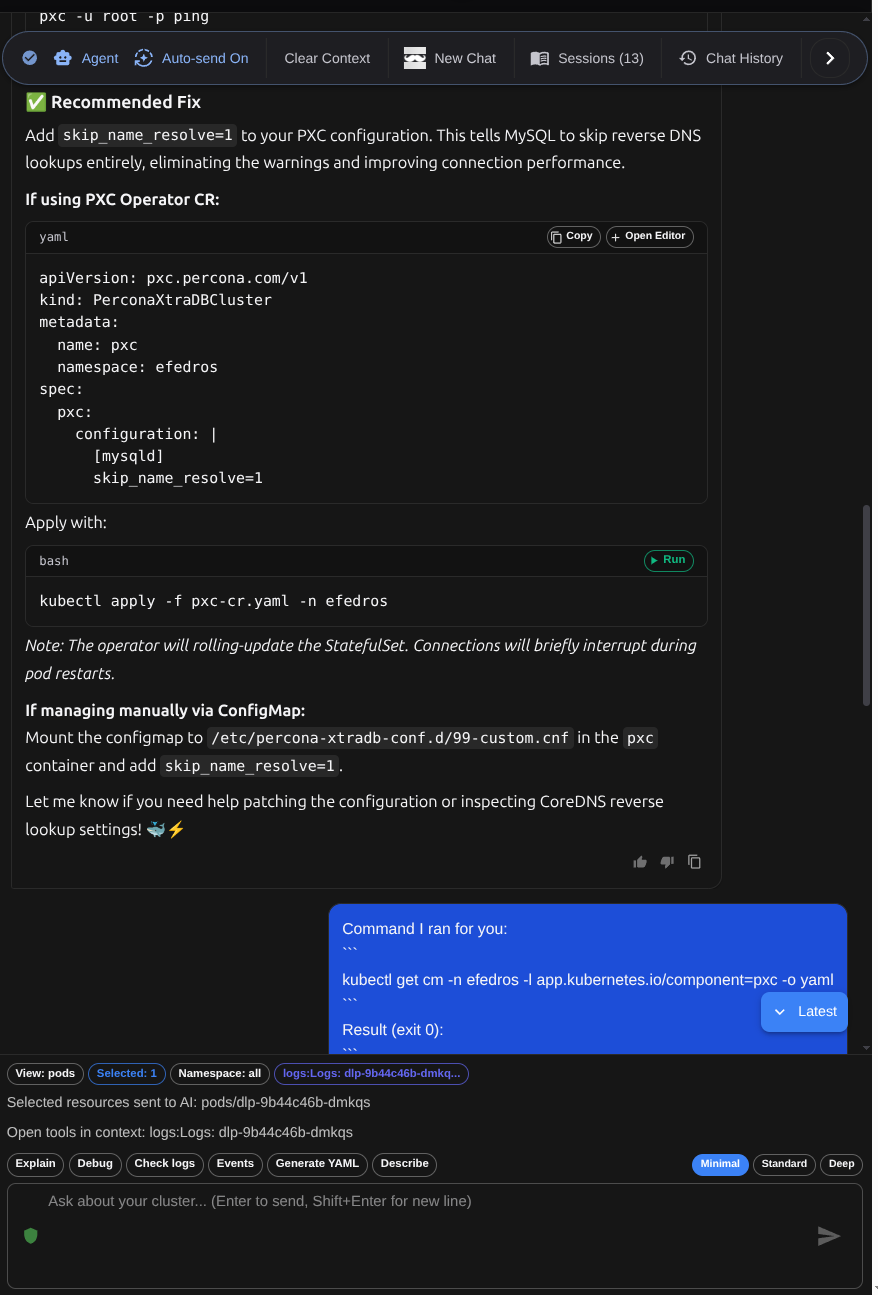Choose the Debug quick action
The width and height of the screenshot is (878, 1295).
coord(95,1163)
